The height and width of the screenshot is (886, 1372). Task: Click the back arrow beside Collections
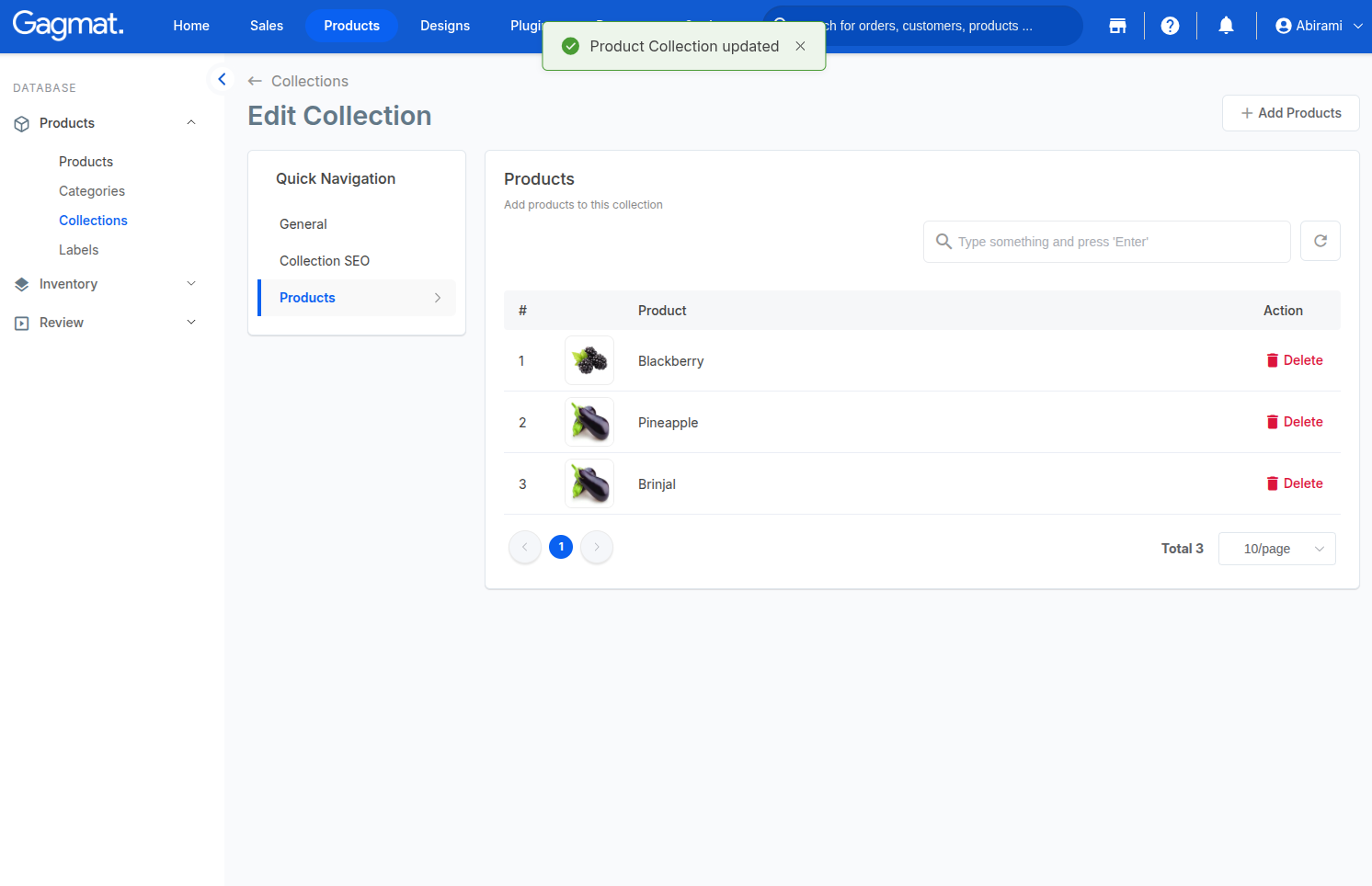pyautogui.click(x=255, y=81)
